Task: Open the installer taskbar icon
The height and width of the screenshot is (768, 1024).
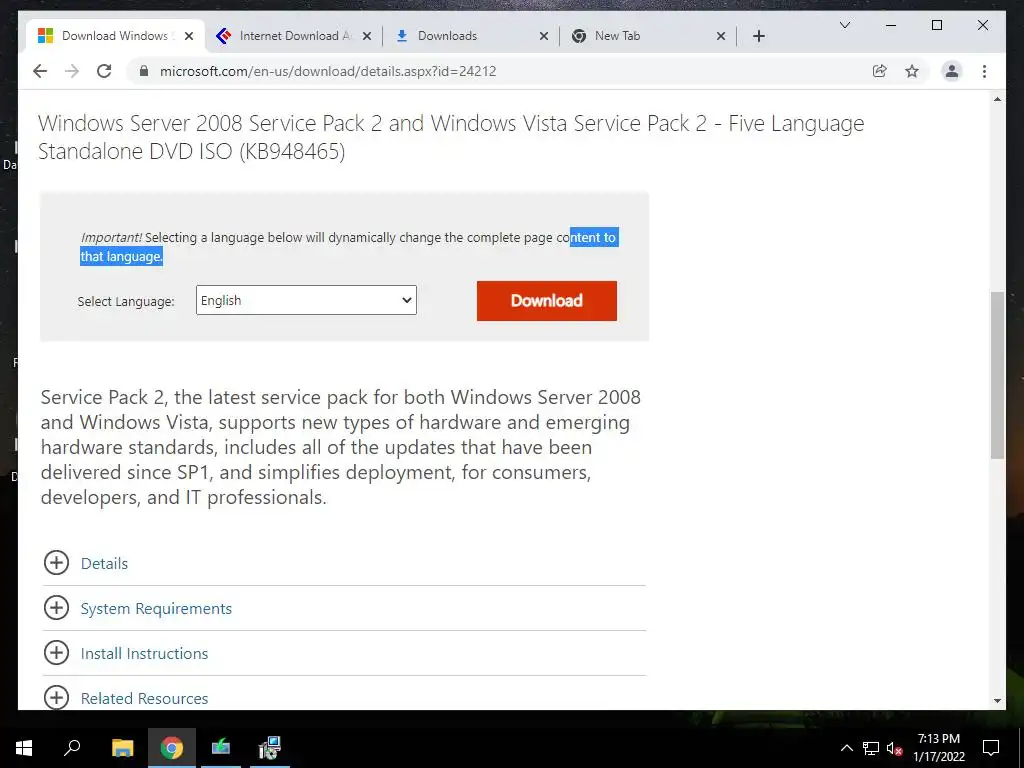Action: (269, 748)
